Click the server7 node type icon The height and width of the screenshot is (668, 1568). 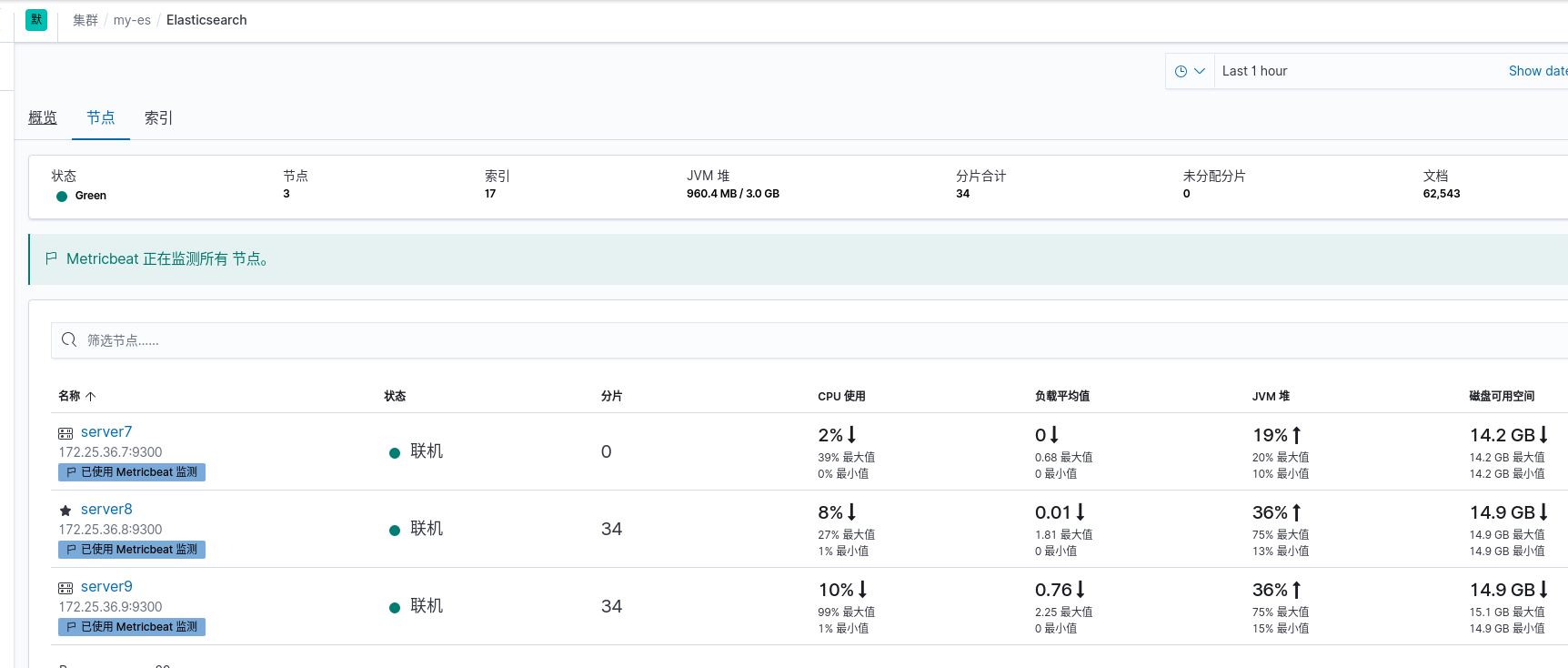click(65, 433)
